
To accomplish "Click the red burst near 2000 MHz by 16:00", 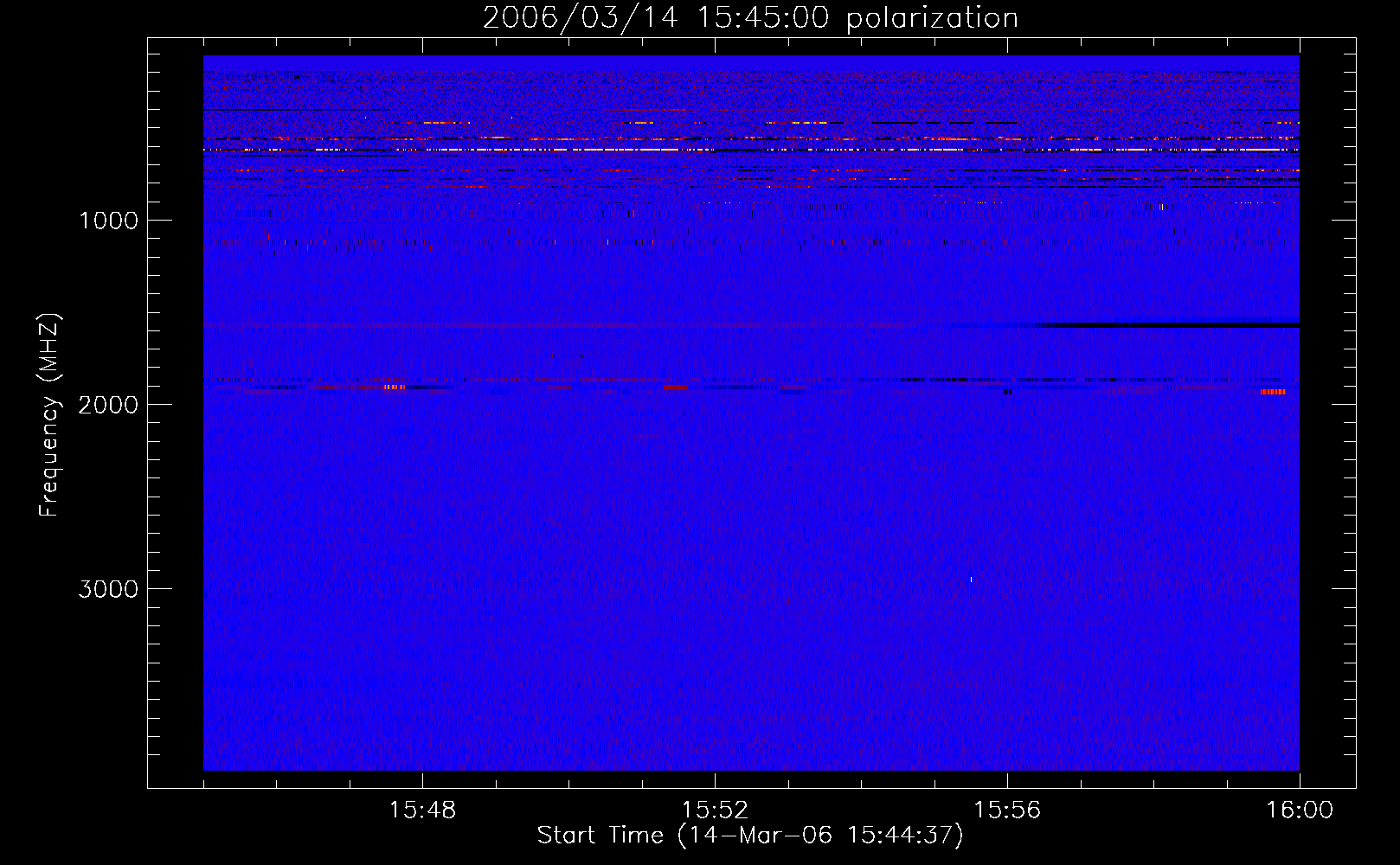I will (x=1273, y=392).
